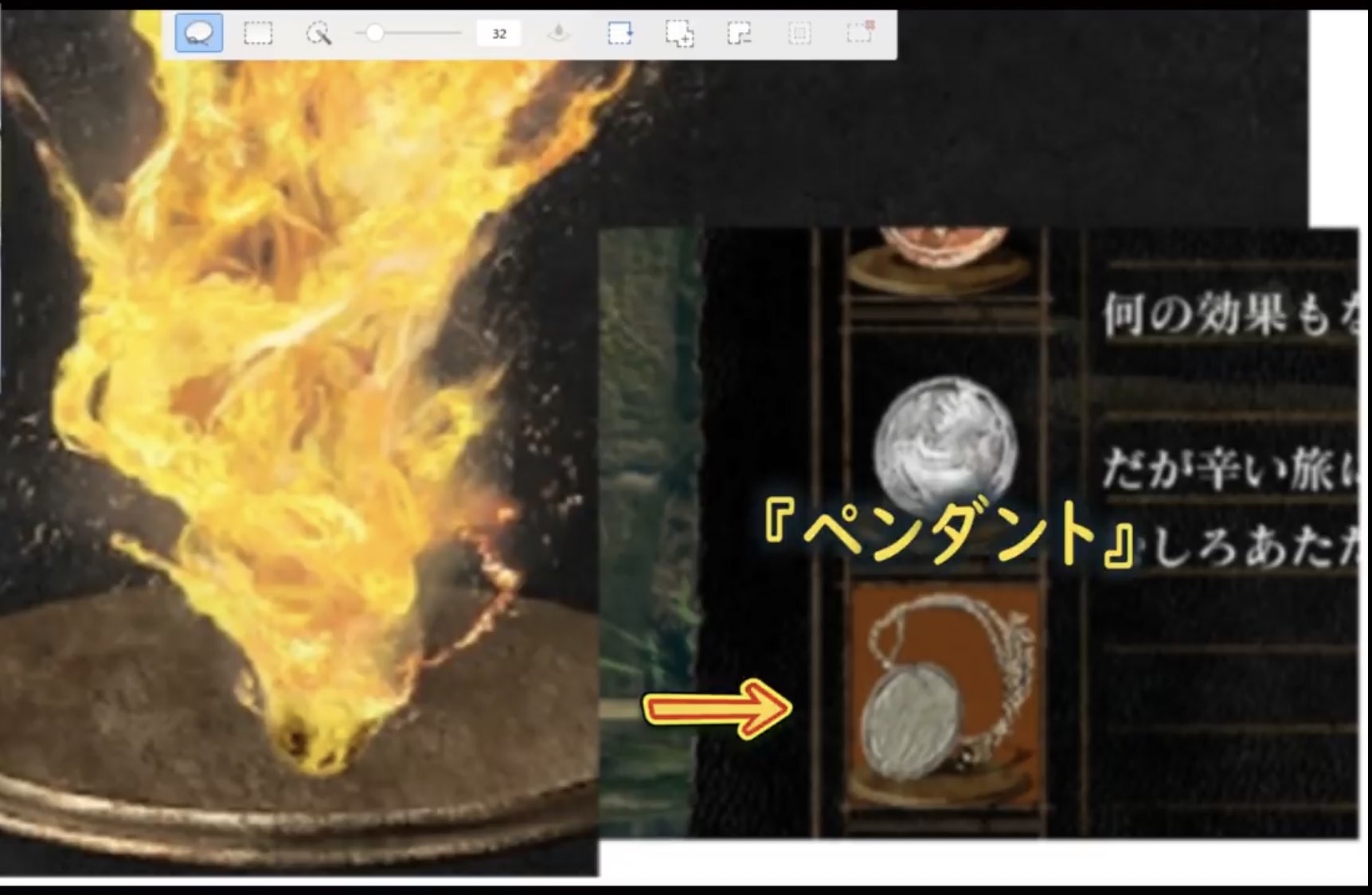Screen dimensions: 1372x895
Task: Enable Add to selection mode
Action: tap(678, 33)
